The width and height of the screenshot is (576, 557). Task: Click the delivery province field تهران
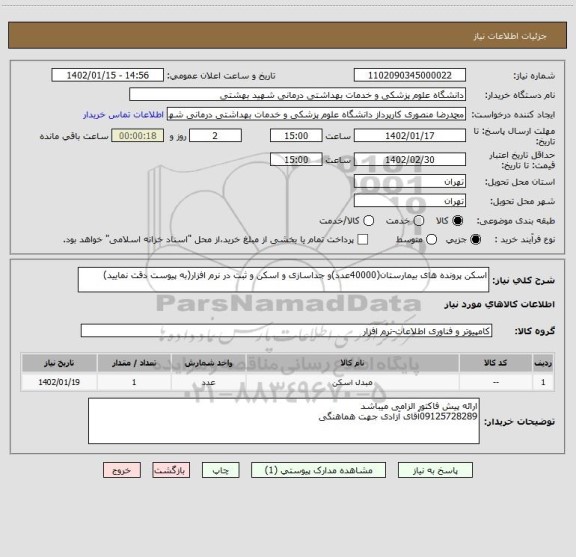tap(410, 182)
